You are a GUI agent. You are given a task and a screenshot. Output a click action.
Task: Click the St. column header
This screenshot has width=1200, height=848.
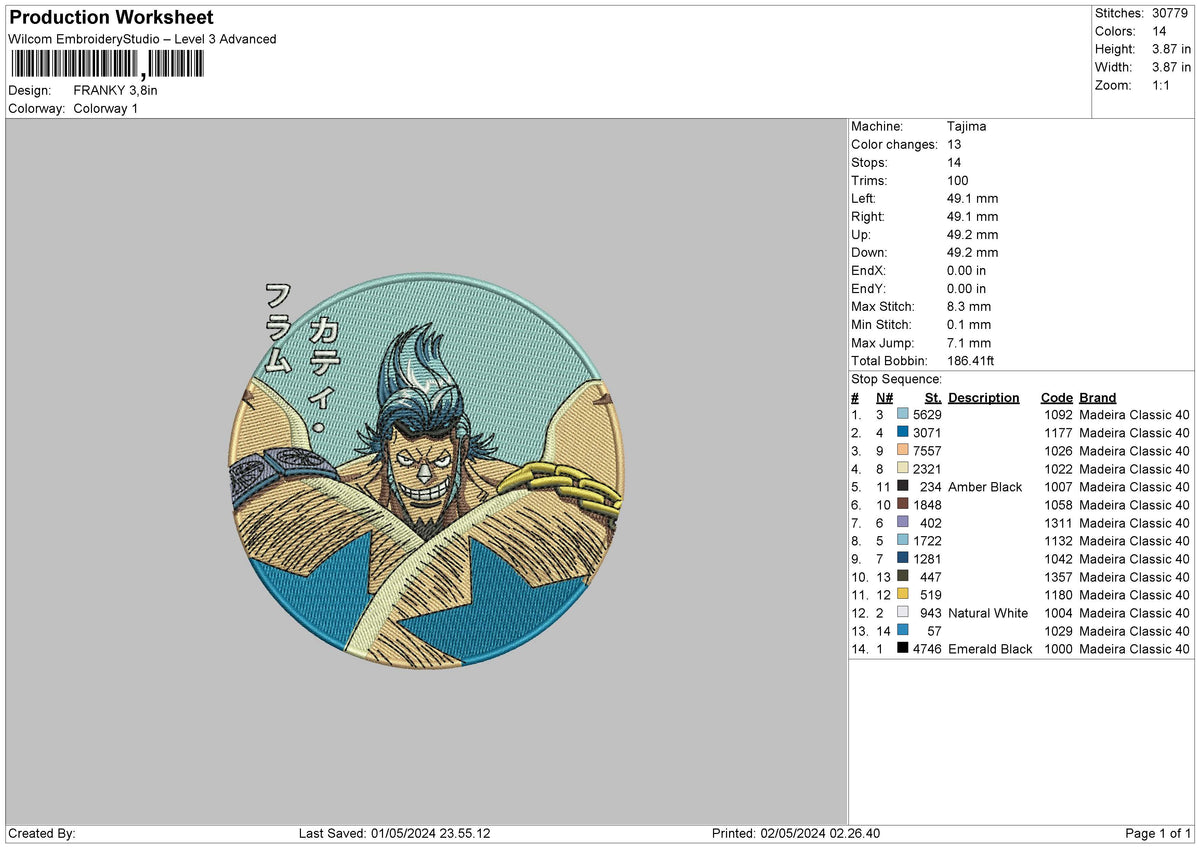tap(933, 397)
